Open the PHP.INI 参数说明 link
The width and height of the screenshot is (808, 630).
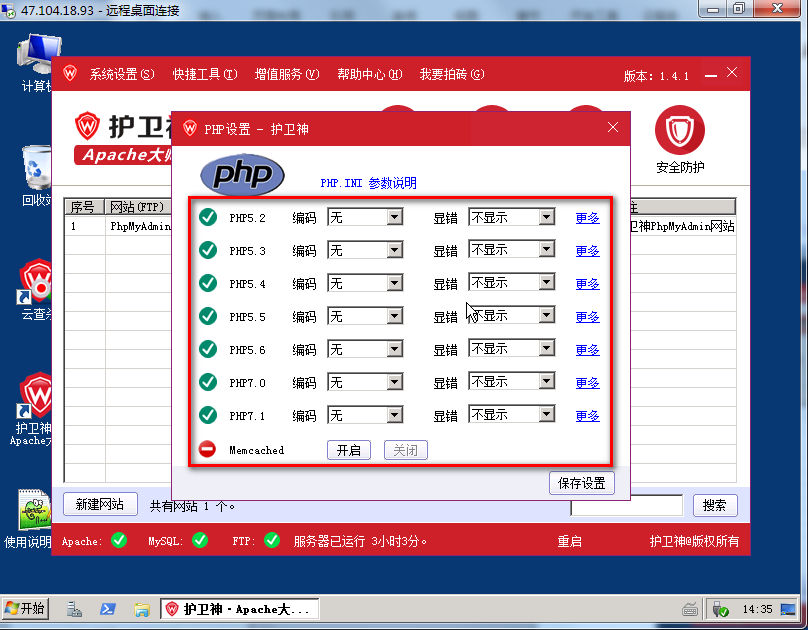(x=368, y=183)
